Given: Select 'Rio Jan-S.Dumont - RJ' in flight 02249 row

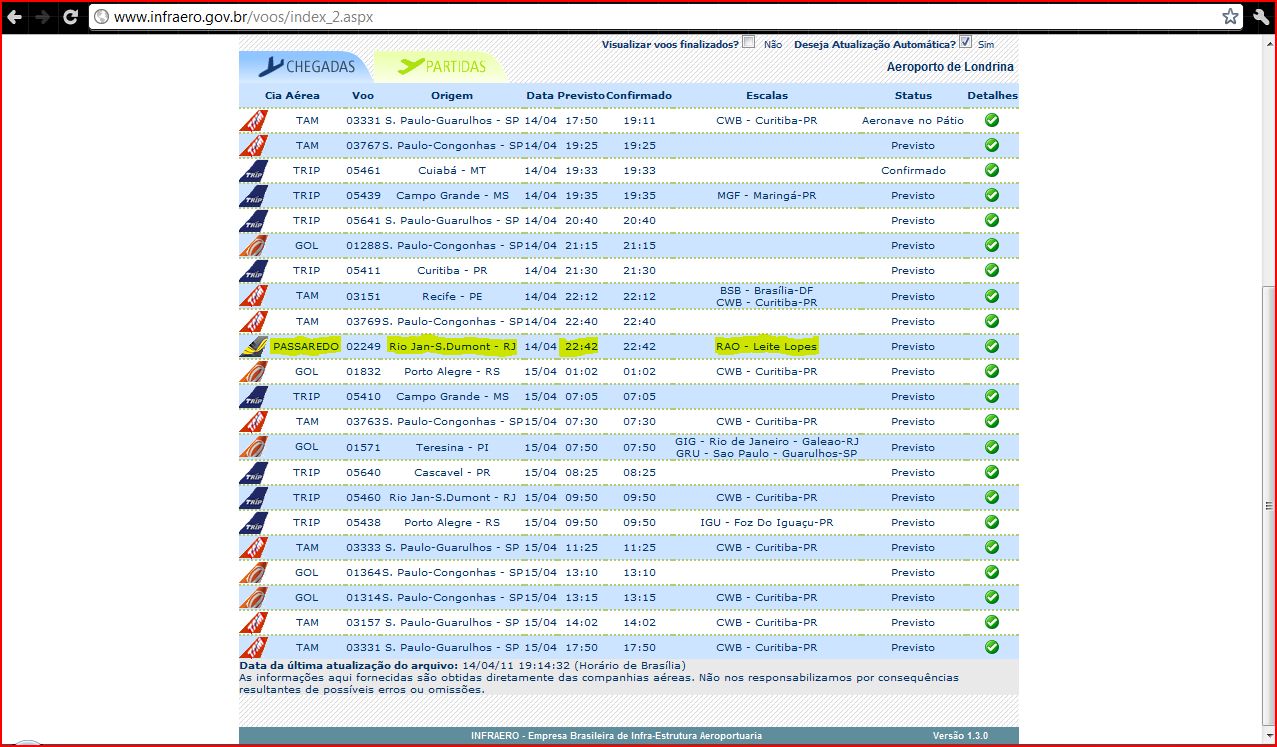Looking at the screenshot, I should pyautogui.click(x=452, y=346).
